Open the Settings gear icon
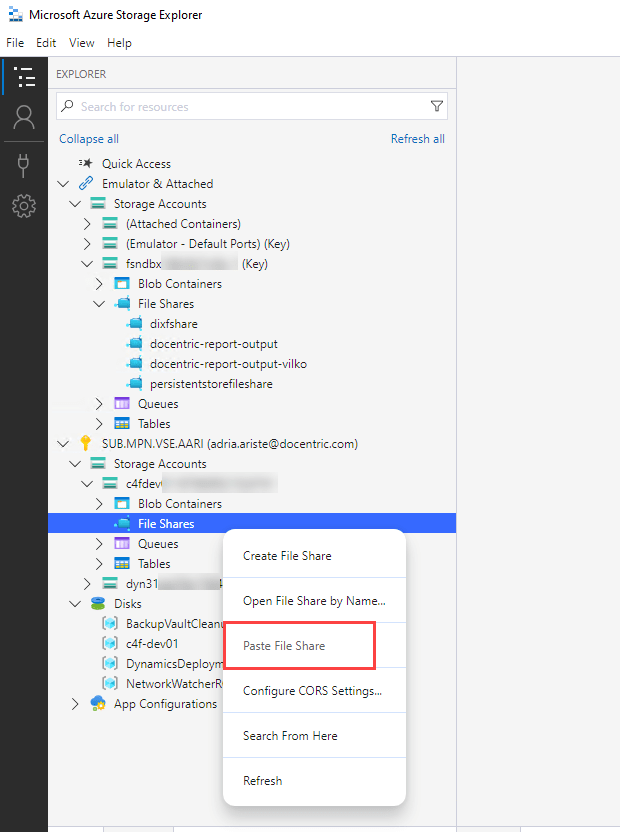Image resolution: width=620 pixels, height=832 pixels. click(24, 206)
